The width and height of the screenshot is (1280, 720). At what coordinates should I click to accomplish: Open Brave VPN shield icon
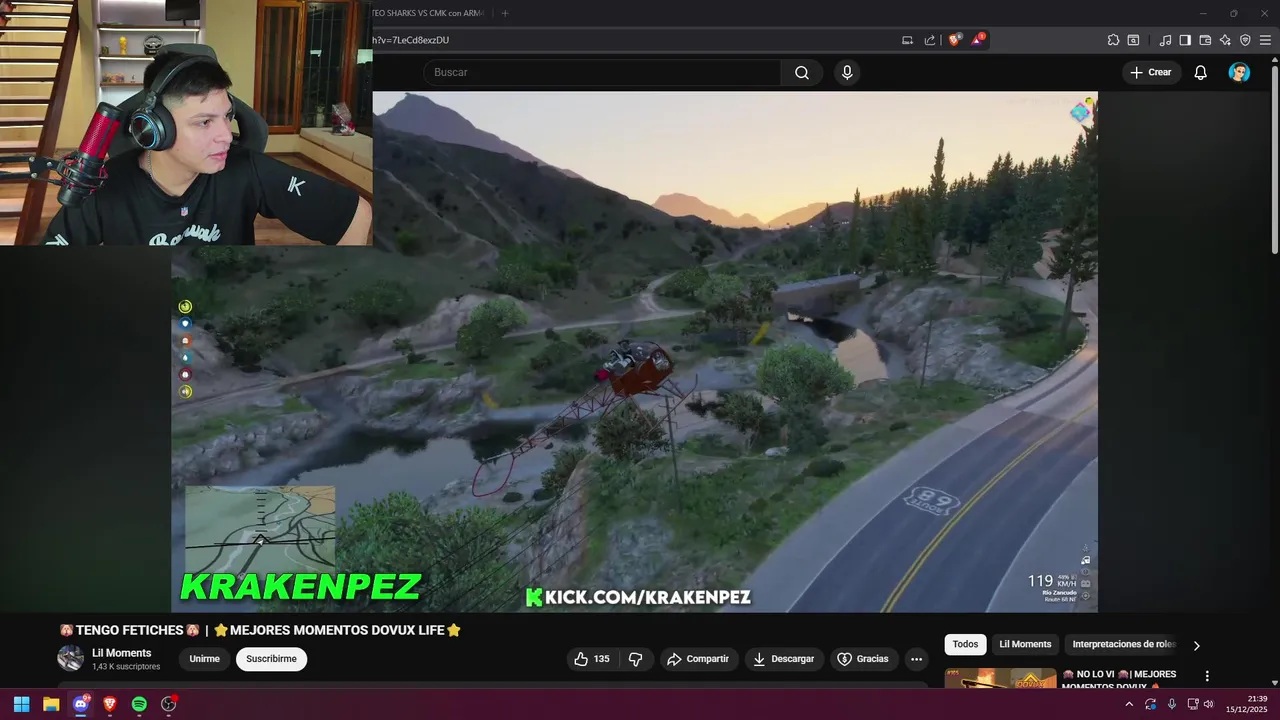pos(1245,40)
